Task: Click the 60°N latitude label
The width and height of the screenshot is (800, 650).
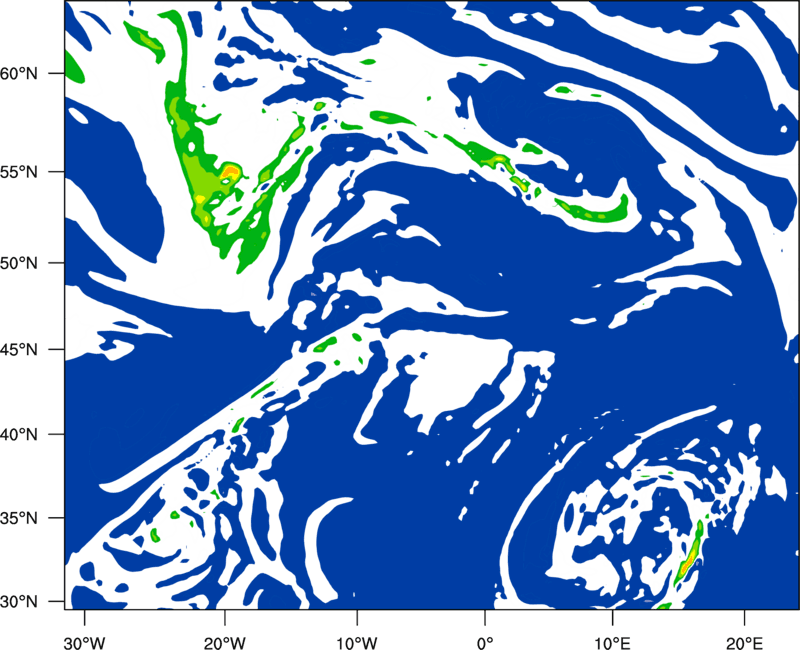Action: coord(19,73)
